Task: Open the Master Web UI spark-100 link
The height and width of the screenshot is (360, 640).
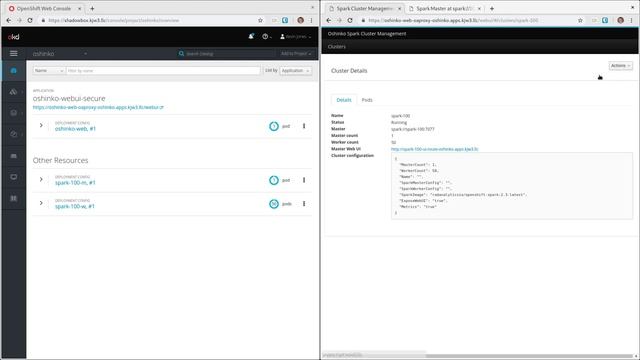Action: [434, 149]
